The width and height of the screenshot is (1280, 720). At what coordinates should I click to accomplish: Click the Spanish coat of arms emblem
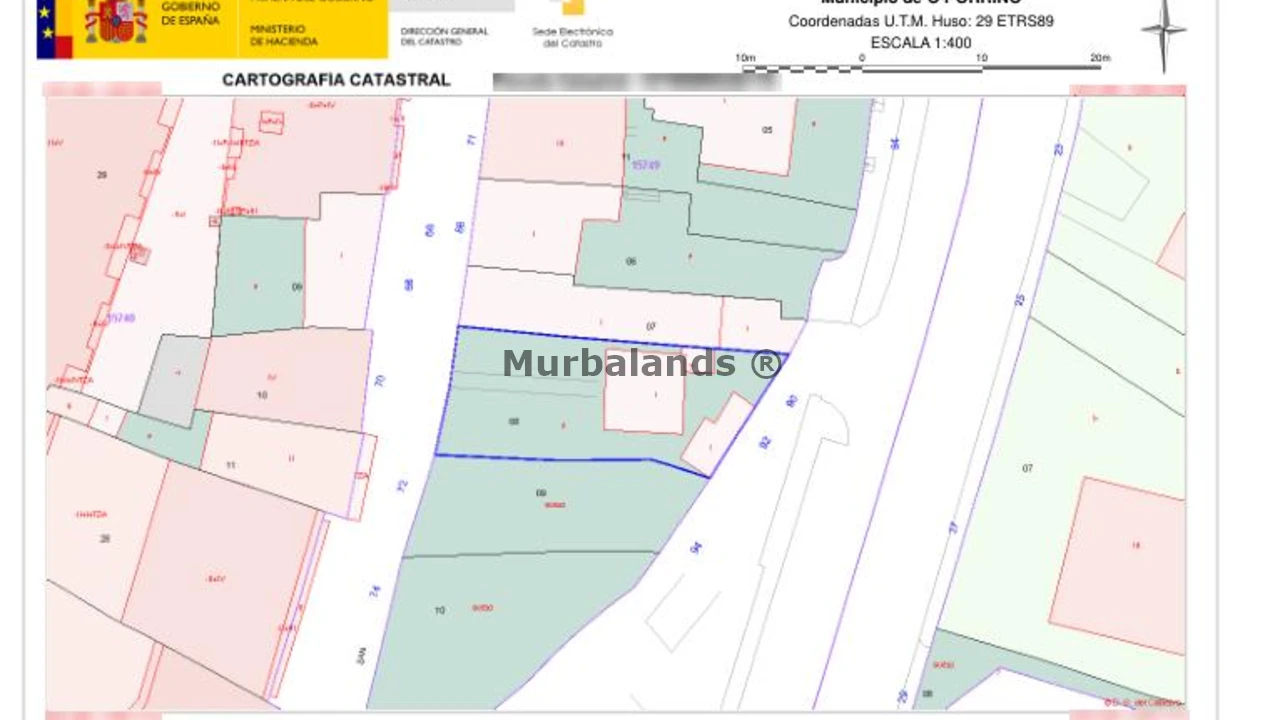(116, 22)
